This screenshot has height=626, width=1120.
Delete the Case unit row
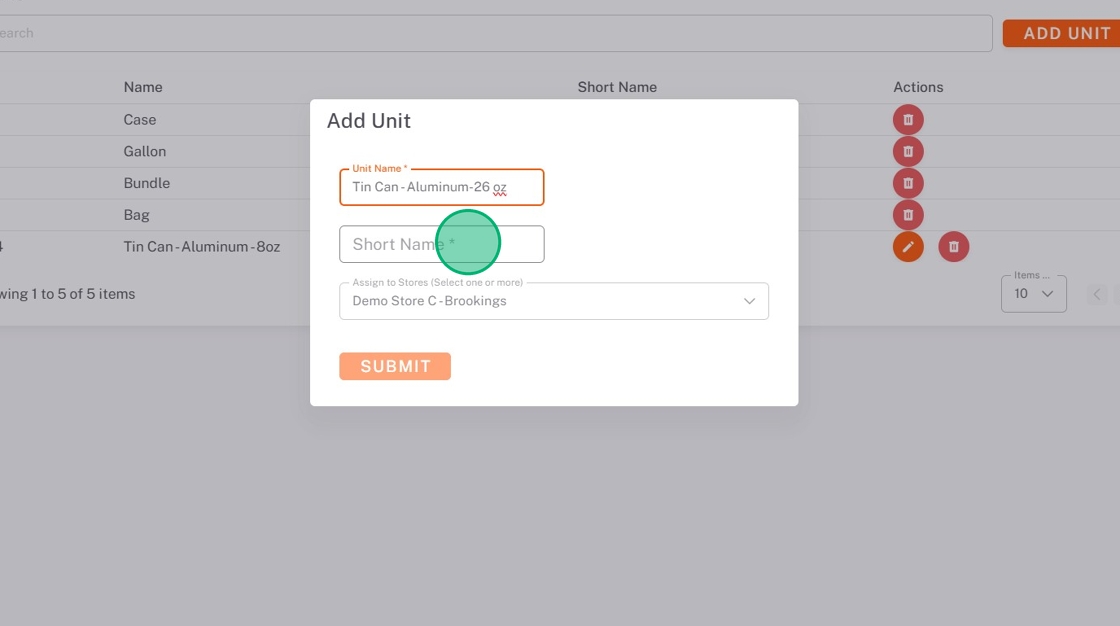pos(908,120)
